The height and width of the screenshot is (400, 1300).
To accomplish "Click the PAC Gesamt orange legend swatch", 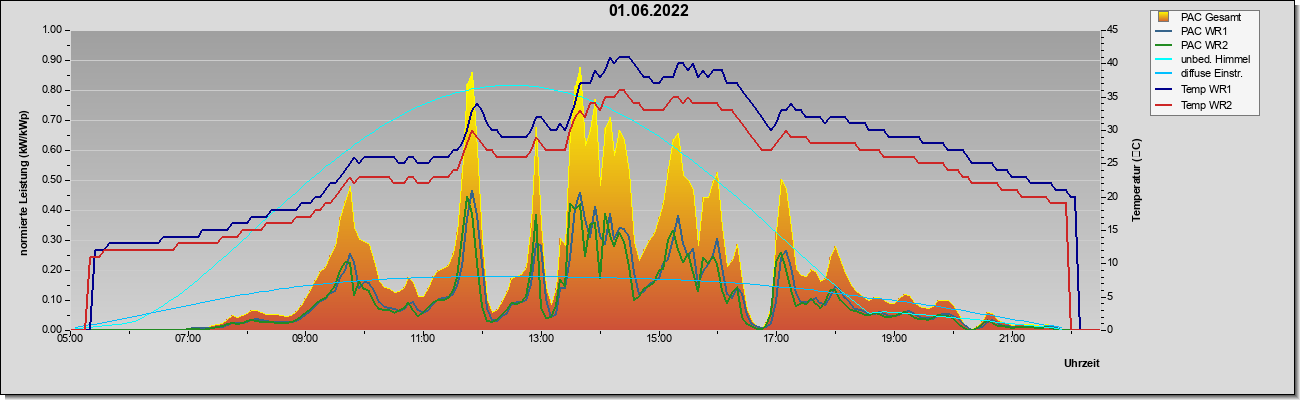I will (1165, 17).
